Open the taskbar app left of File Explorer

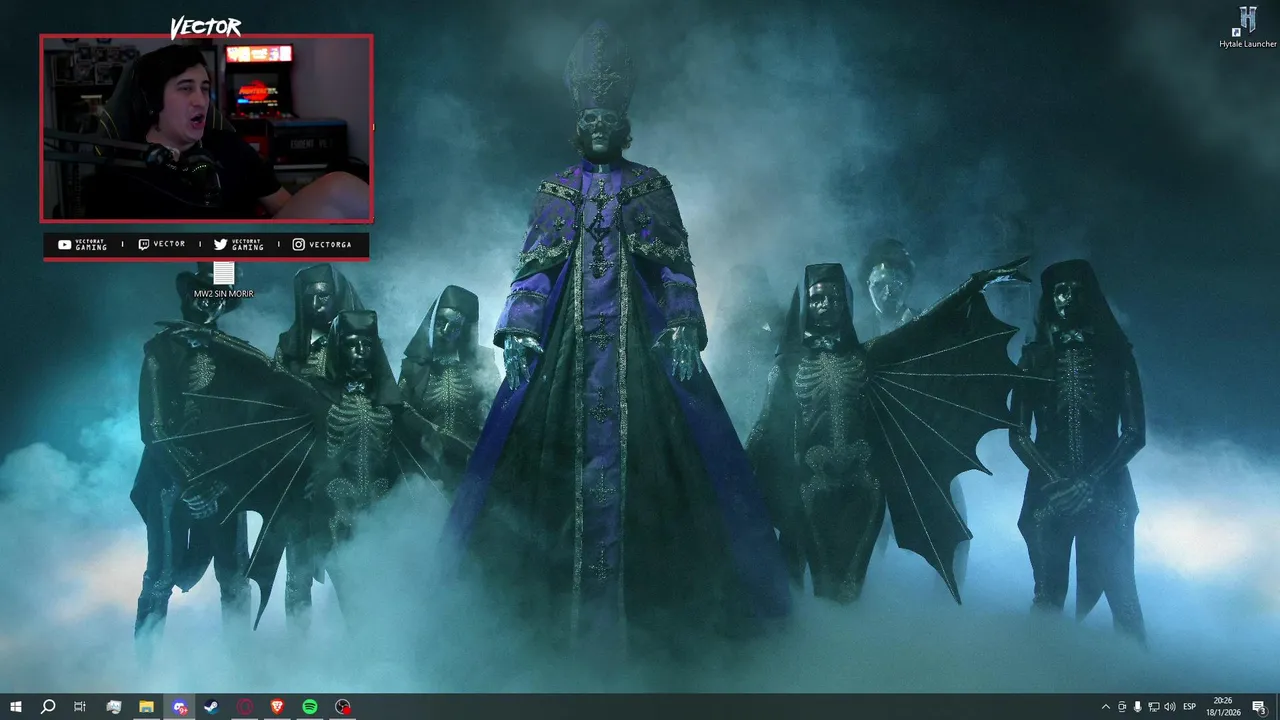coord(114,707)
